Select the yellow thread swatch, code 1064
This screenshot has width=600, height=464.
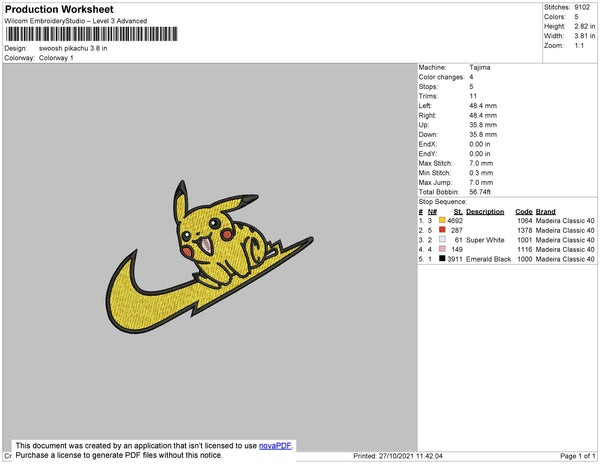coord(442,220)
